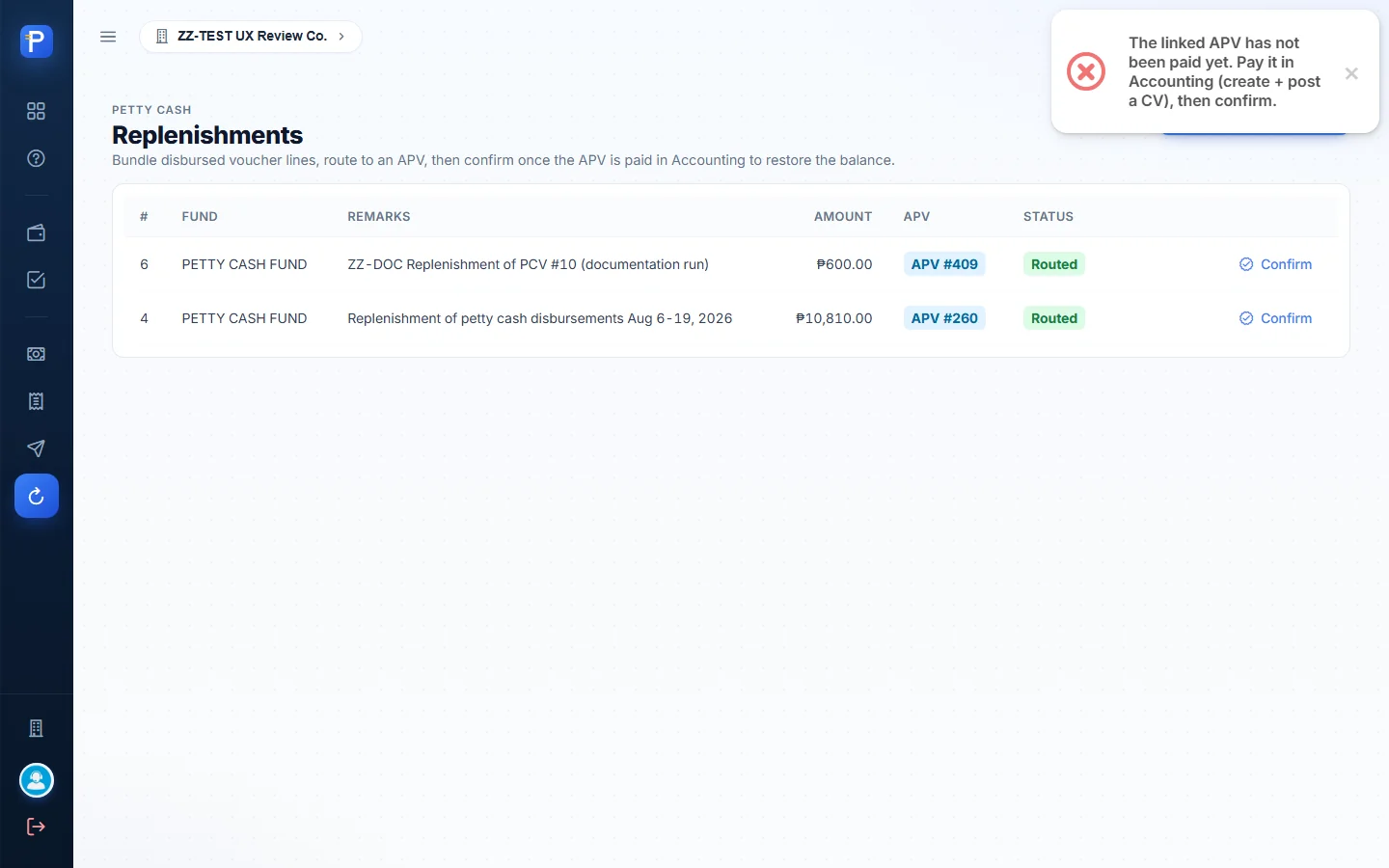Open the APV #260 link badge
The width and height of the screenshot is (1389, 868).
pyautogui.click(x=944, y=318)
